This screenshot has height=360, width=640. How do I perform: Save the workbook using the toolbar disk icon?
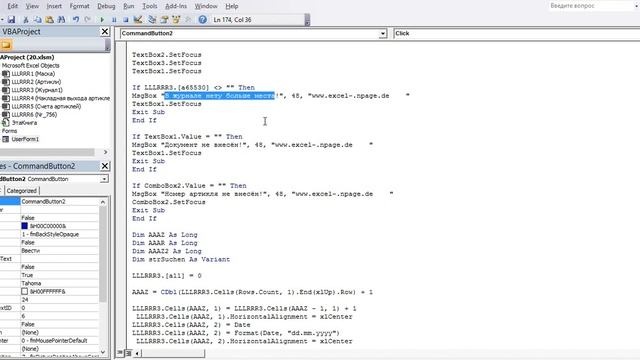click(x=11, y=20)
